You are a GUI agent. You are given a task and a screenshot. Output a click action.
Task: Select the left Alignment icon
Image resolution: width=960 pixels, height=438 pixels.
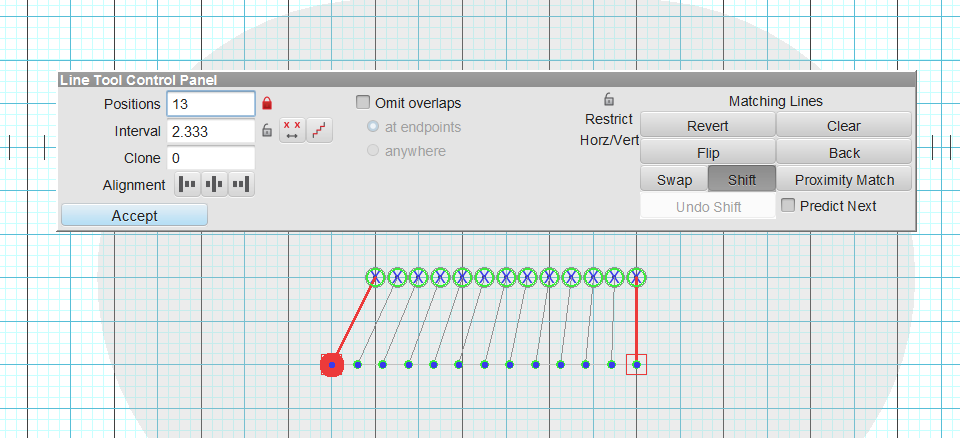click(188, 184)
